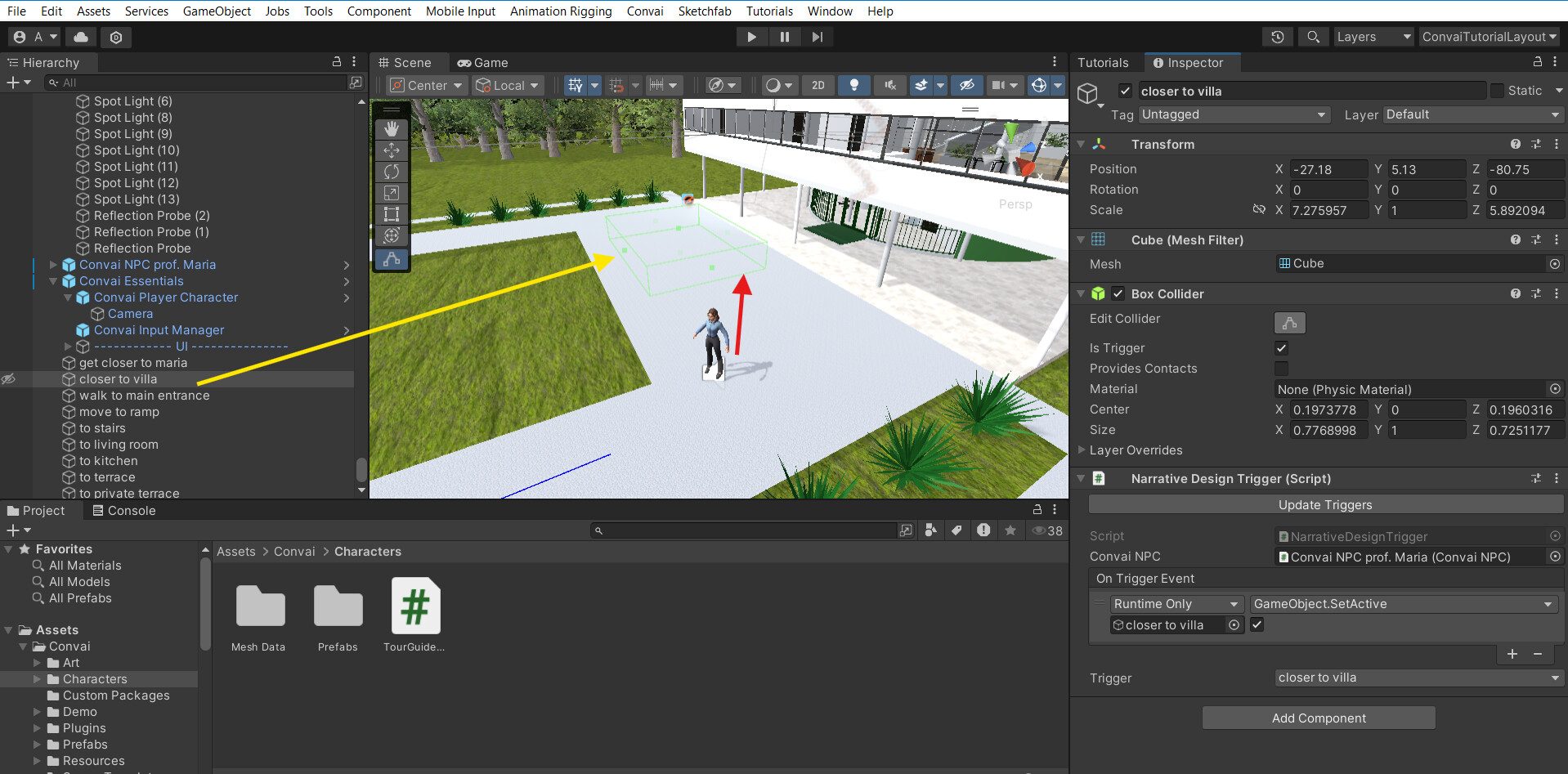Image resolution: width=1568 pixels, height=774 pixels.
Task: Open Center pivot mode dropdown
Action: (x=426, y=85)
